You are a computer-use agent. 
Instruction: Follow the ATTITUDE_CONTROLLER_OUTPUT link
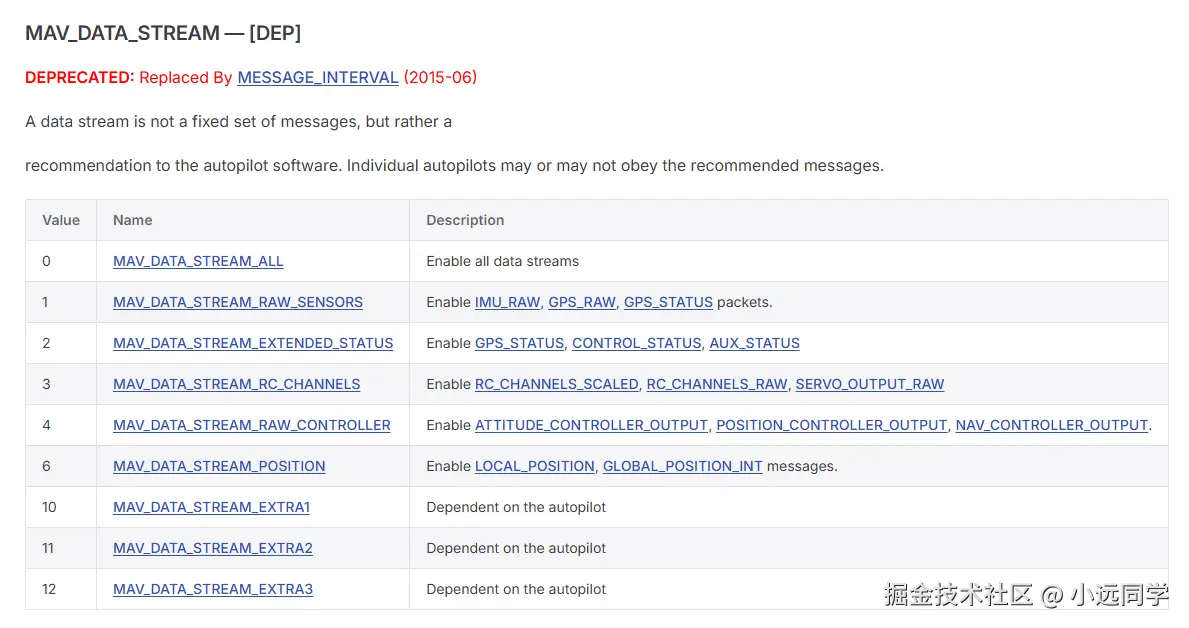tap(591, 425)
